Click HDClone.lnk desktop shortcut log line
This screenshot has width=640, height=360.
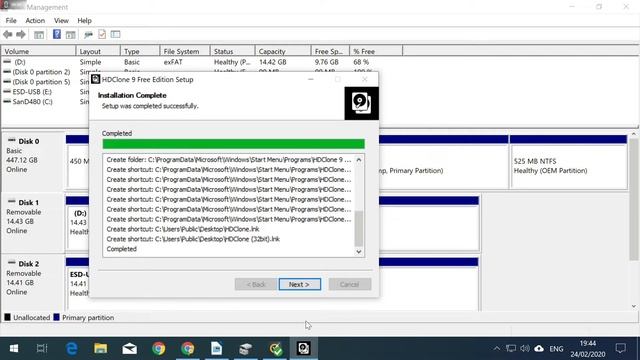(182, 229)
